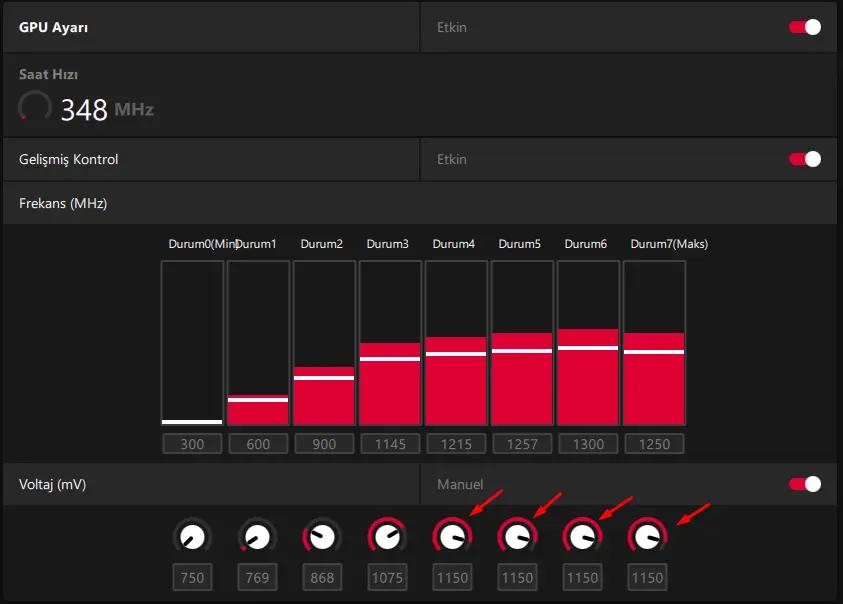Click the Durum0(Min) frequency bar
The image size is (843, 604).
192,343
